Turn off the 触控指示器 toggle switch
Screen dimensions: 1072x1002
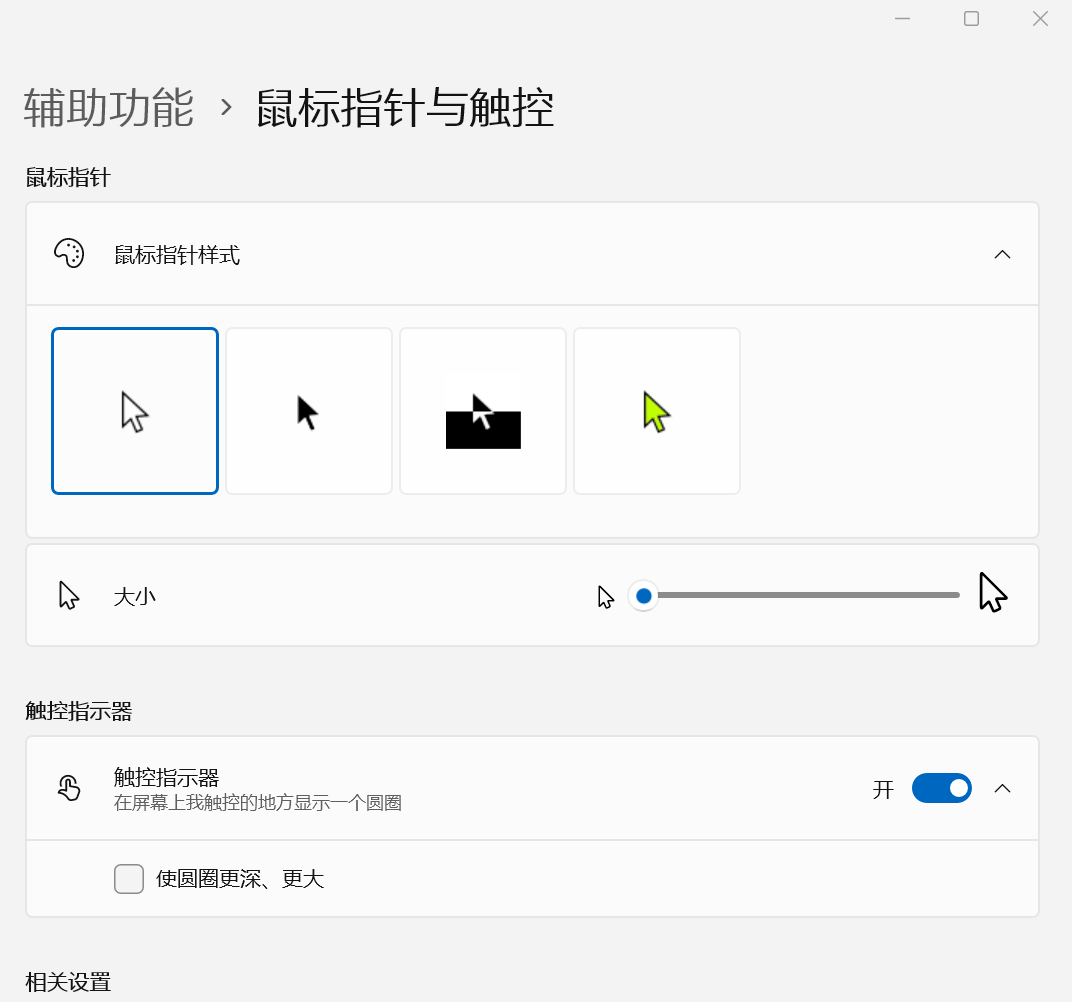tap(941, 788)
